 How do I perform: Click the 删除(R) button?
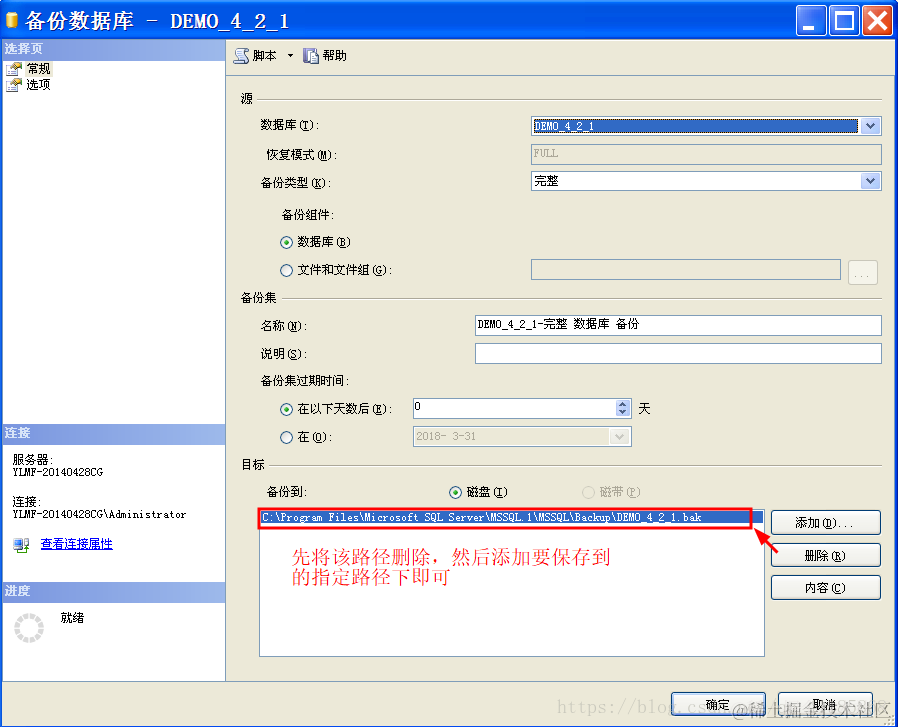click(825, 555)
